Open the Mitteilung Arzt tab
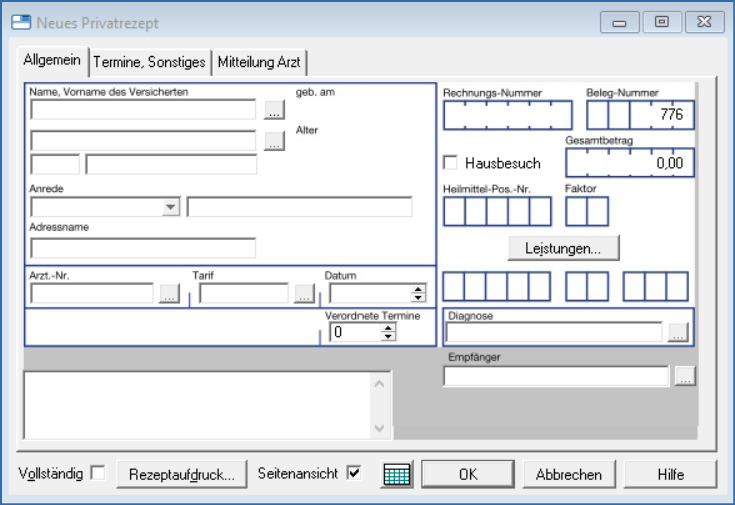Screen dimensions: 735x505 coord(259,62)
